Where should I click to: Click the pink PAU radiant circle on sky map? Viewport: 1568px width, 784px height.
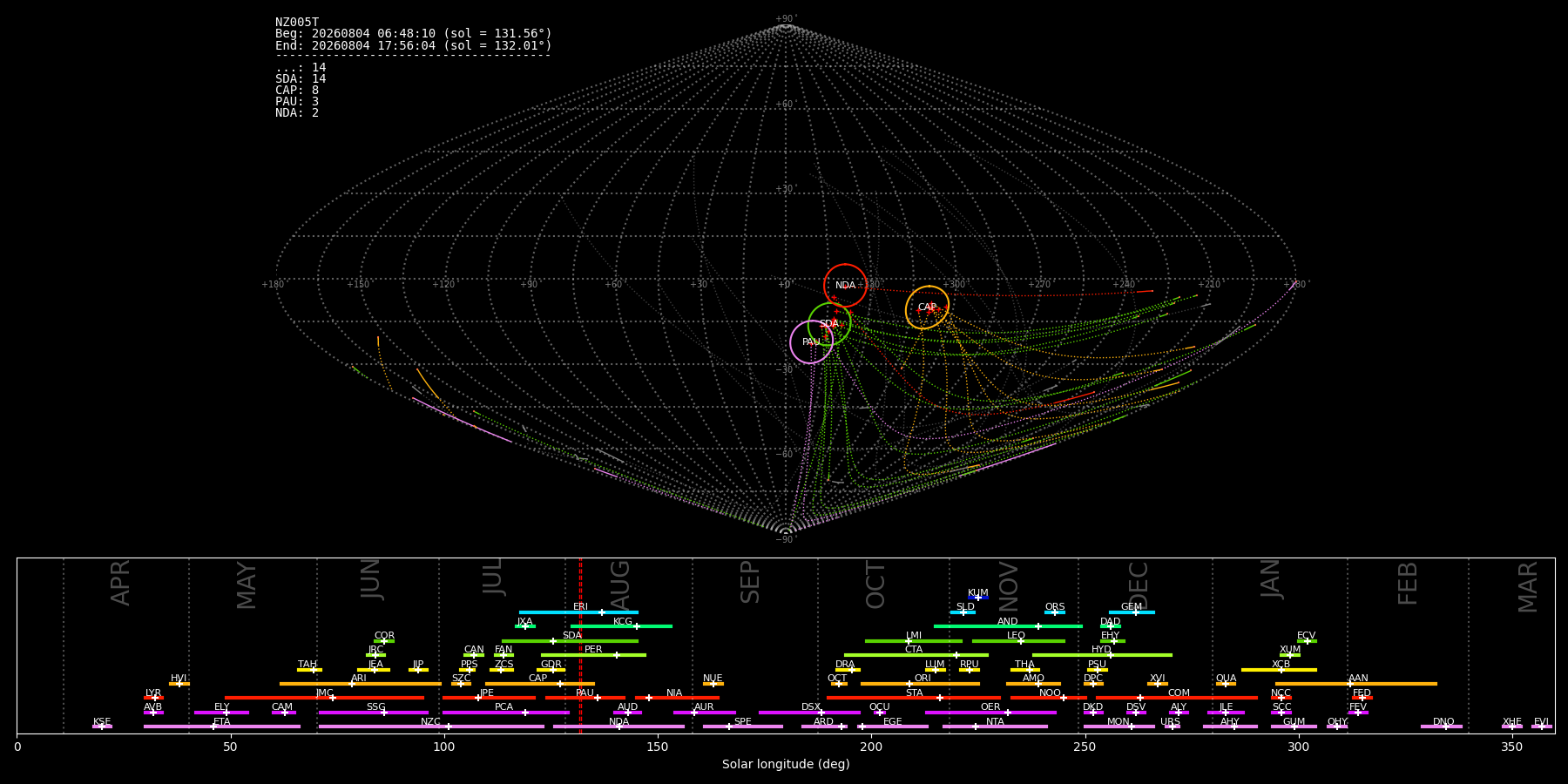811,341
